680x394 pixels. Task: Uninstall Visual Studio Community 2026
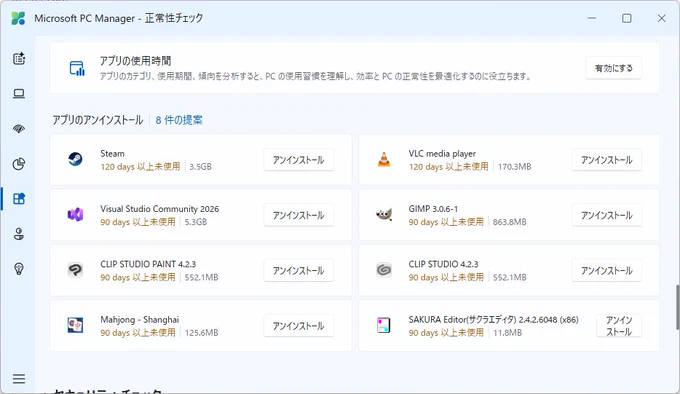point(298,215)
